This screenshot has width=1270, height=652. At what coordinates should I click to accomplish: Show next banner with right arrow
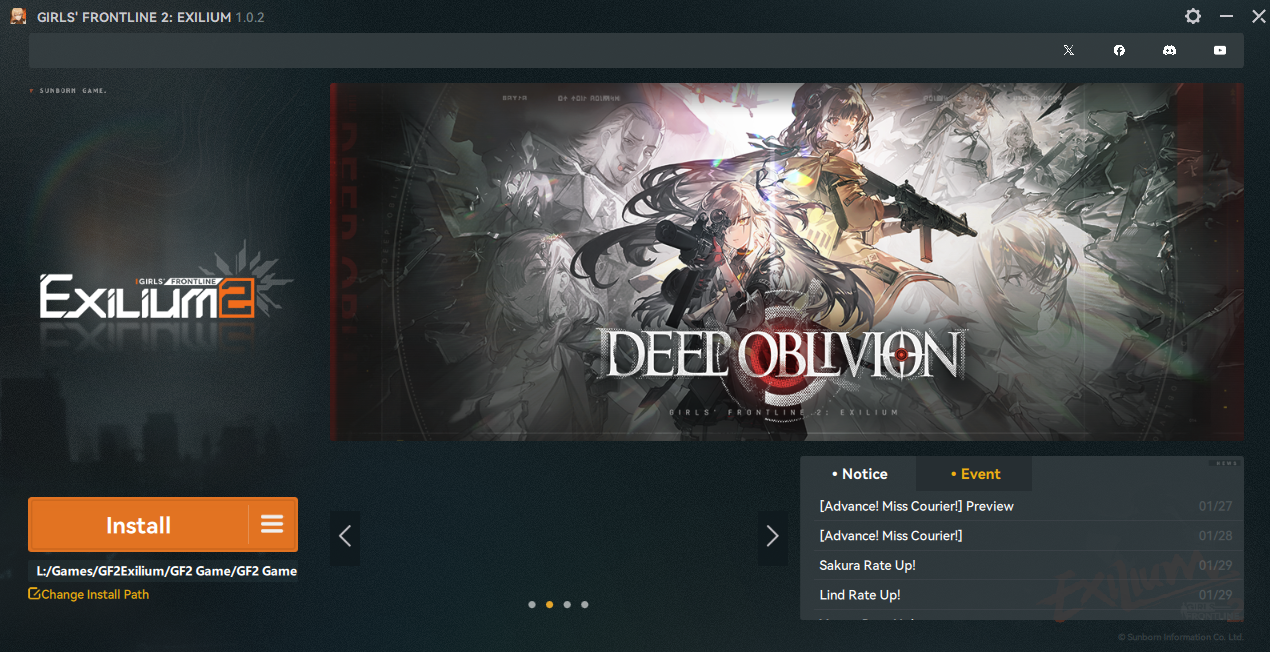point(772,537)
